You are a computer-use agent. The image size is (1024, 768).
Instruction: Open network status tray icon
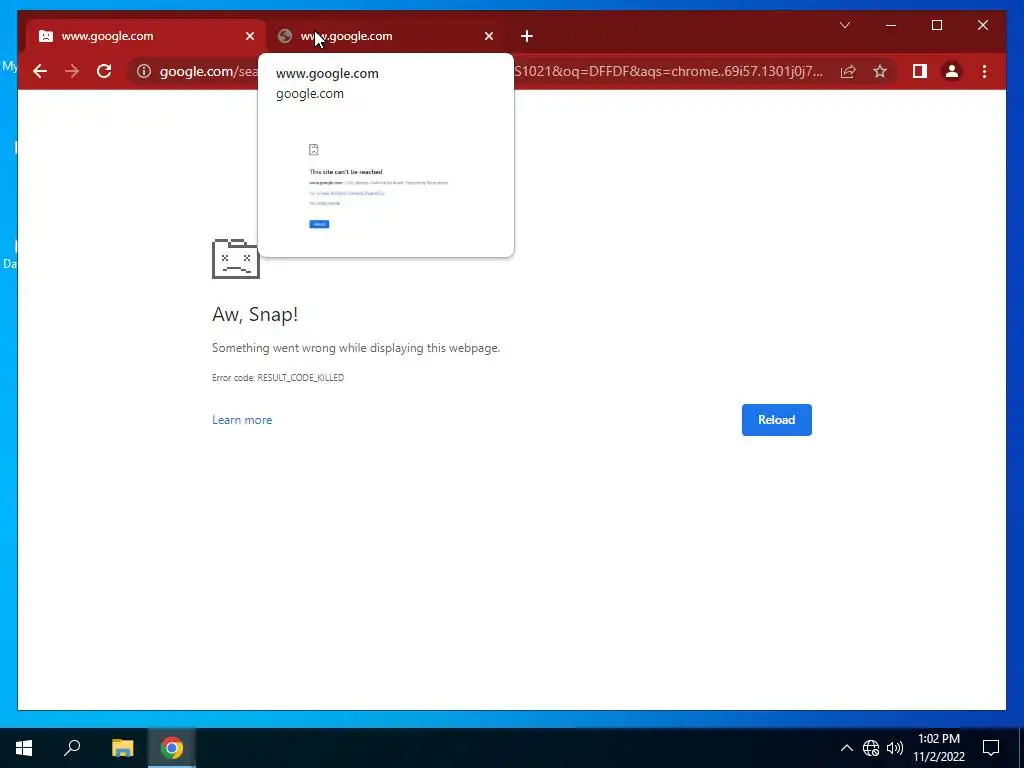pos(871,748)
